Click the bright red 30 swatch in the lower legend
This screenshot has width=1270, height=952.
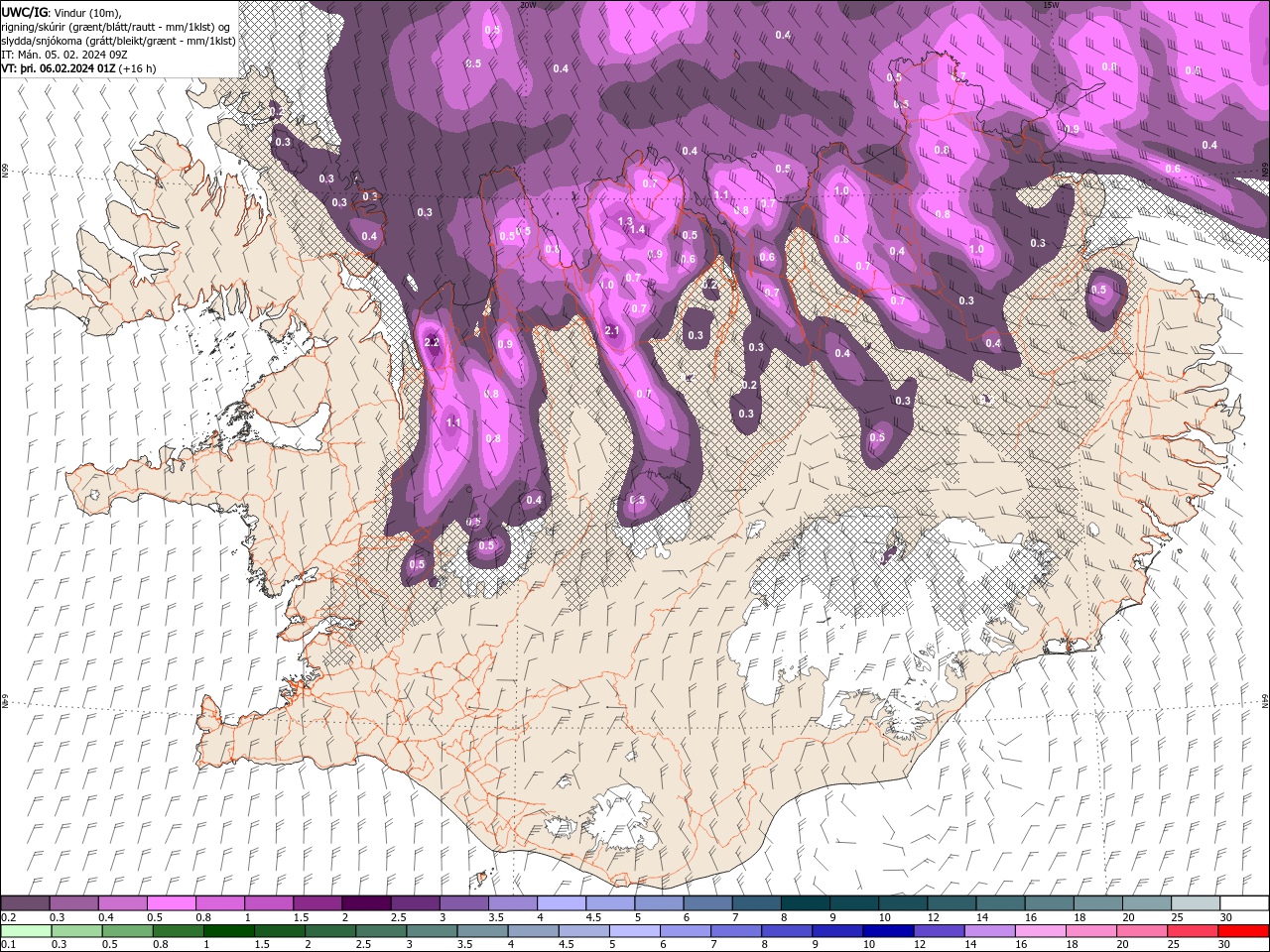pyautogui.click(x=1243, y=930)
